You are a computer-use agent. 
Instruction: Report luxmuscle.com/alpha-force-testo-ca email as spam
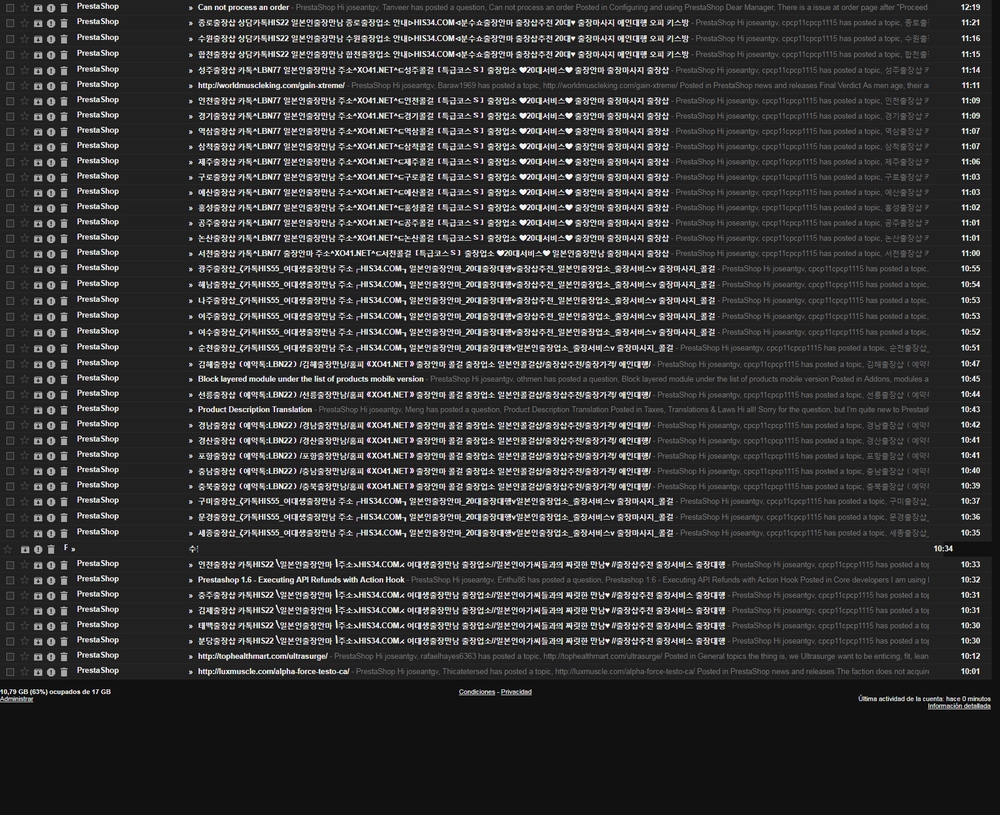pos(51,672)
